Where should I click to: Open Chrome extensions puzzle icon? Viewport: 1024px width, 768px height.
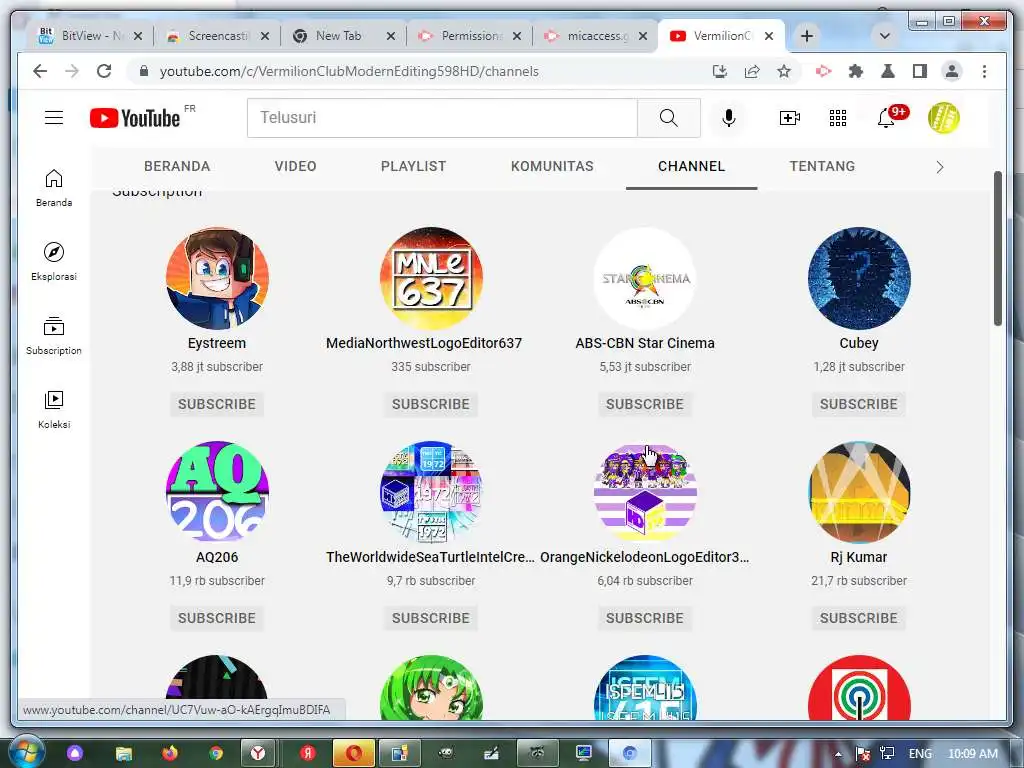point(856,71)
